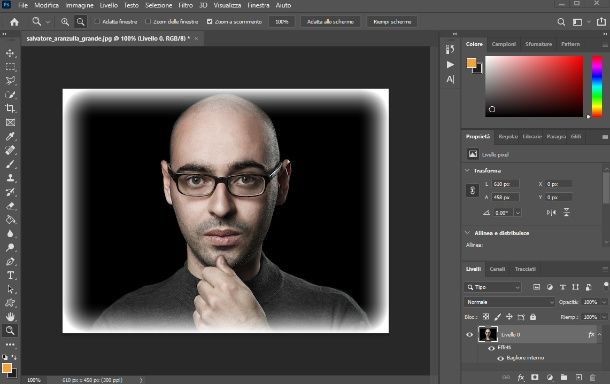Screen dimensions: 610x384
Task: Click the Home icon in options bar
Action: click(14, 22)
